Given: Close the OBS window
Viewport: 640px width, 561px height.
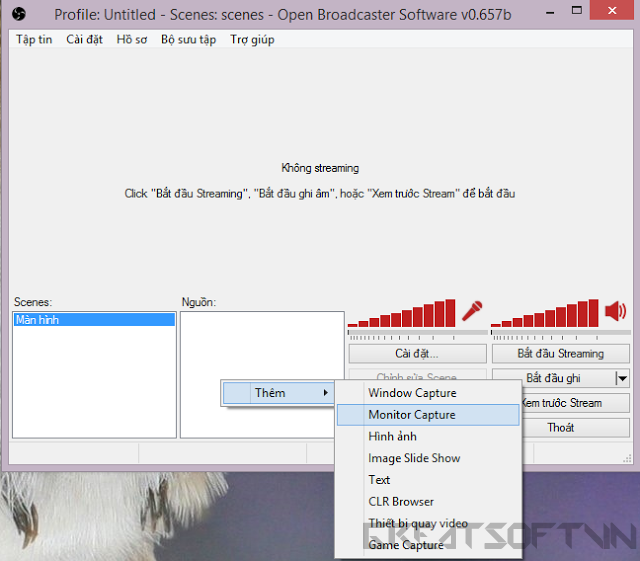Looking at the screenshot, I should pos(612,11).
